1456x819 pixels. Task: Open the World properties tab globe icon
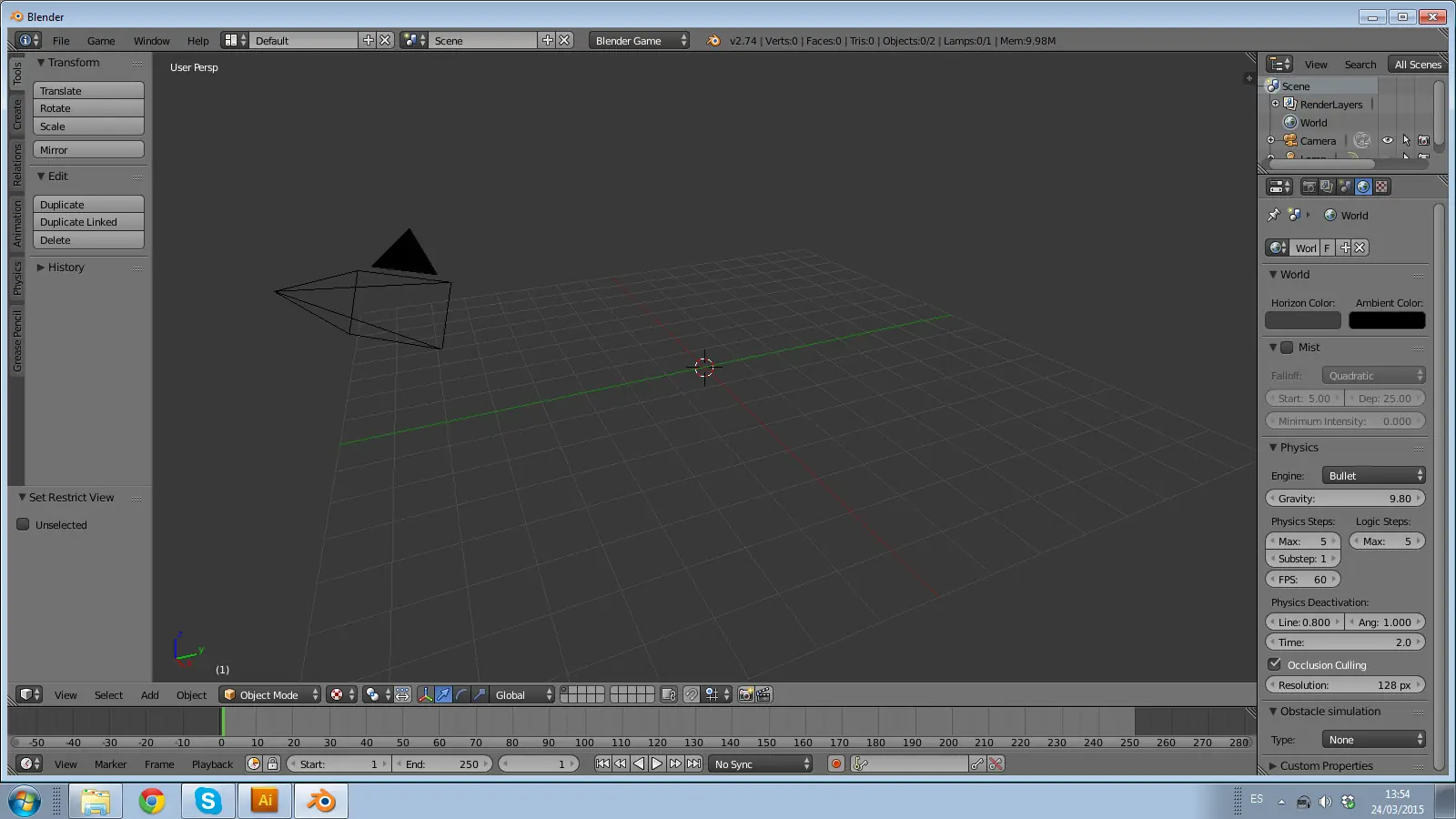click(1363, 187)
